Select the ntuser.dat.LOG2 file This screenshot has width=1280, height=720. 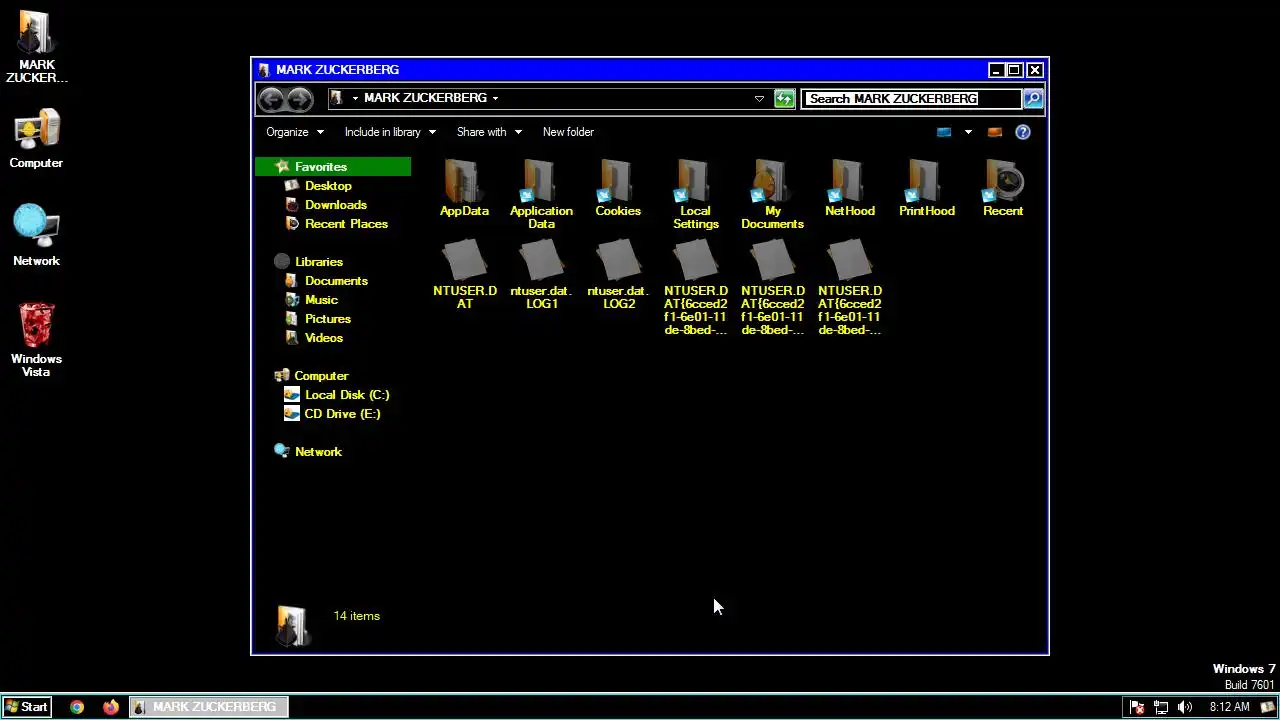618,275
